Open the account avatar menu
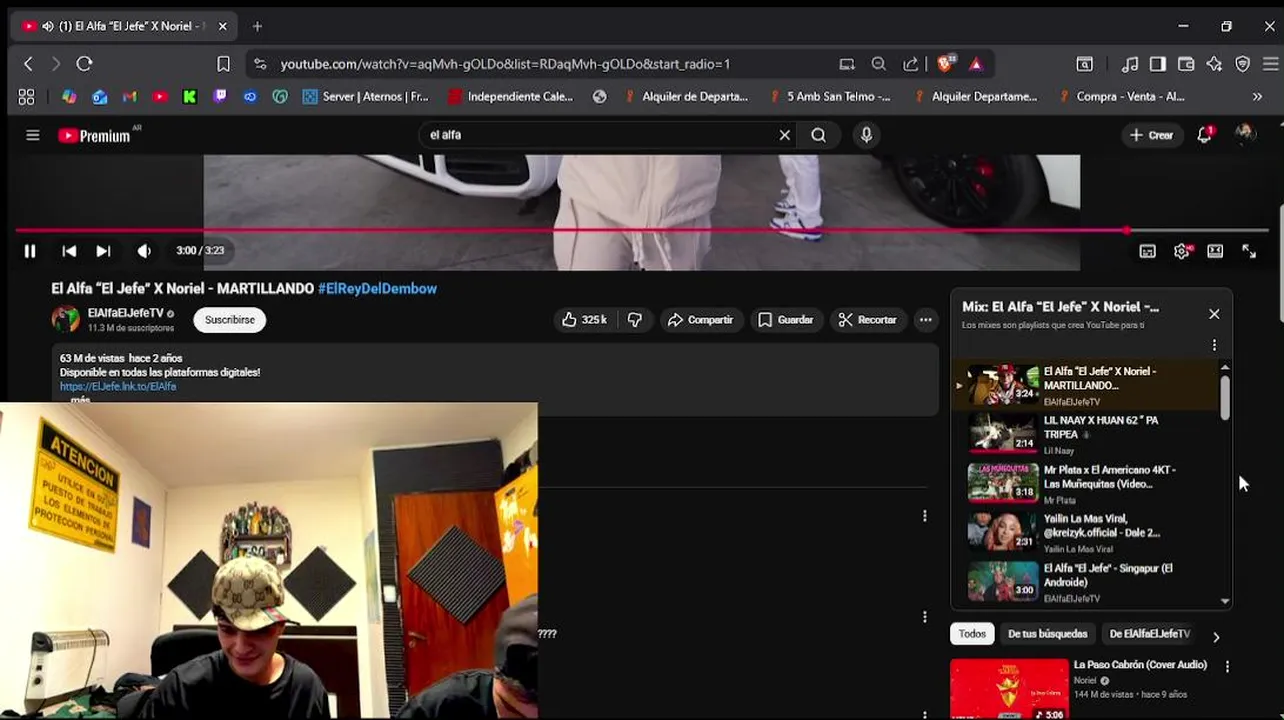The width and height of the screenshot is (1284, 720). pos(1245,134)
